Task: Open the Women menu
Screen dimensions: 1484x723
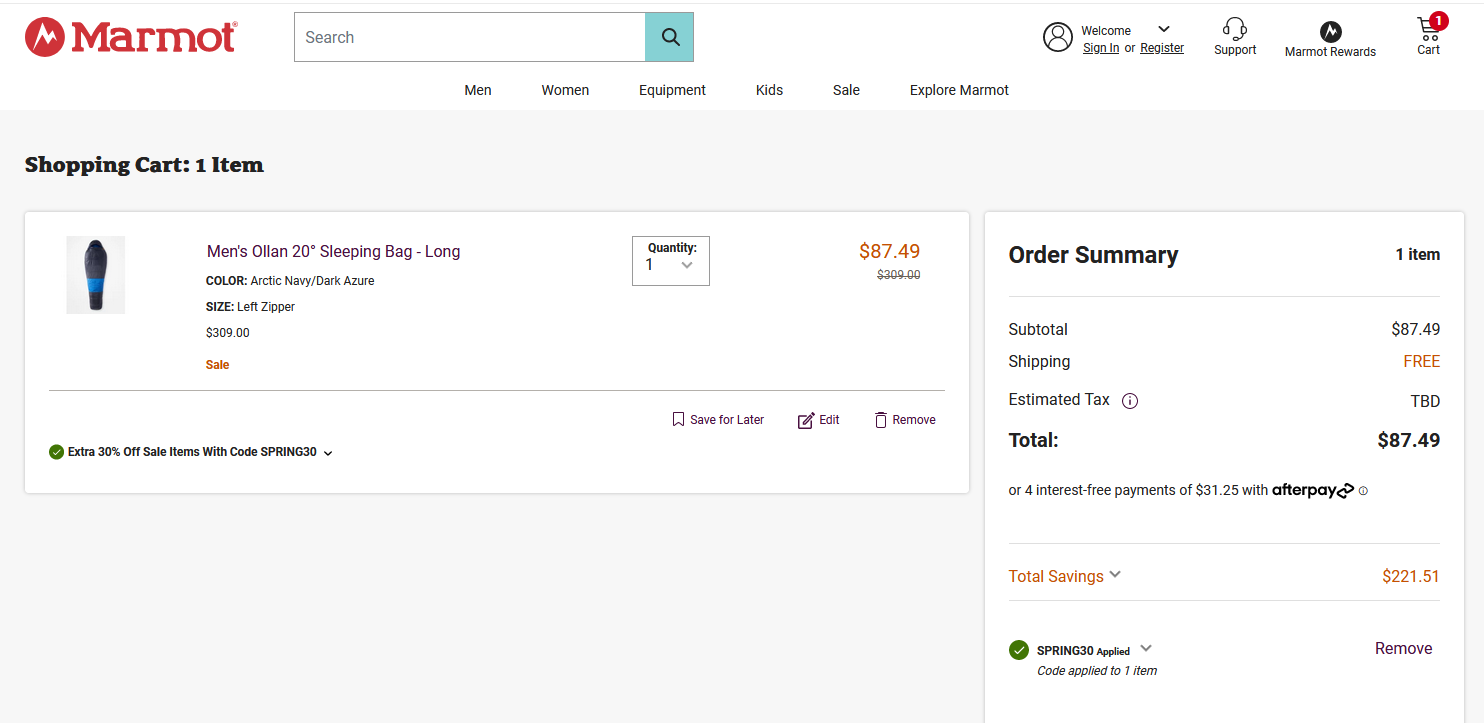Action: [x=565, y=90]
